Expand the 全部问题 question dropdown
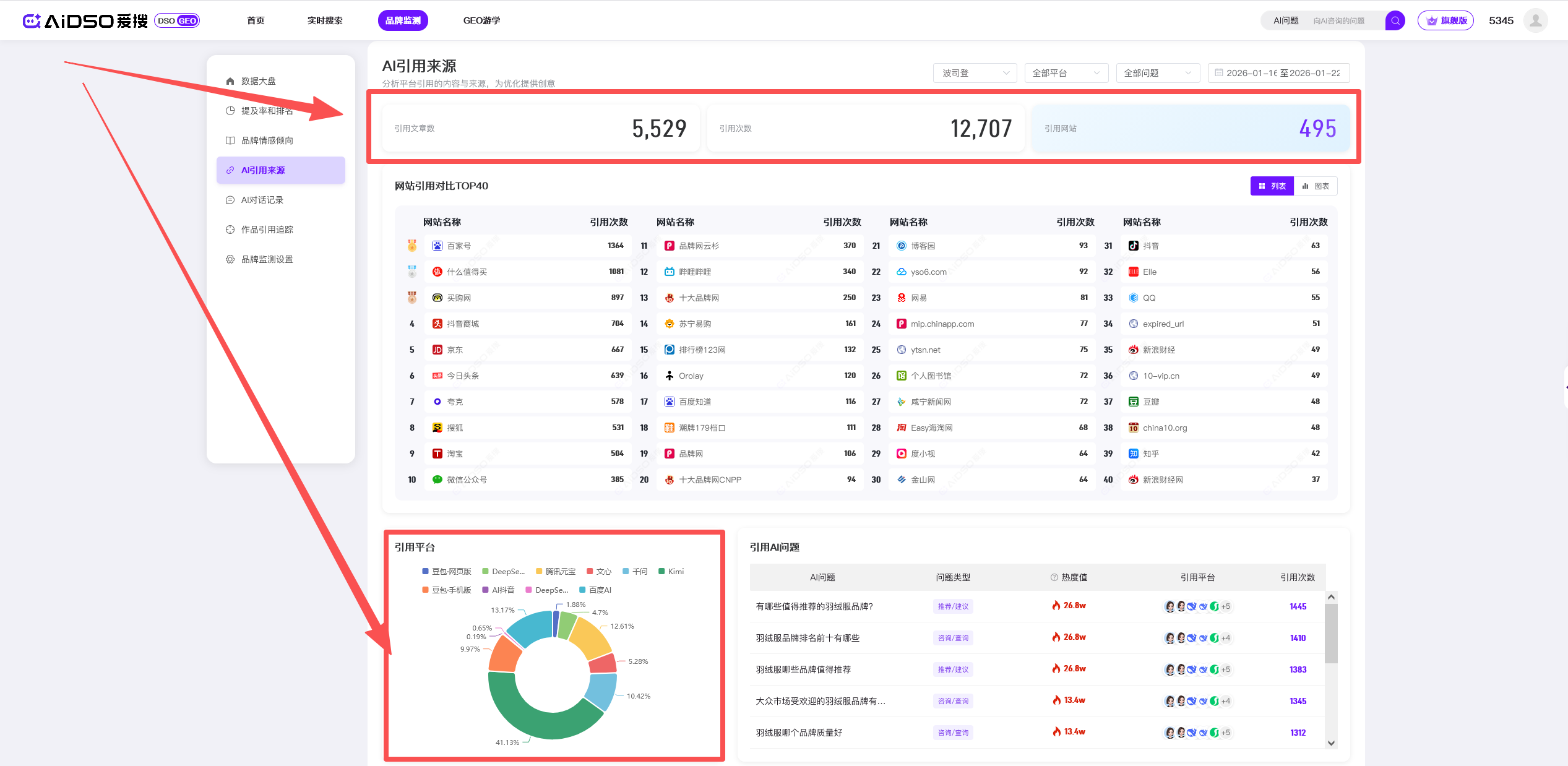Viewport: 1568px width, 766px height. tap(1157, 73)
